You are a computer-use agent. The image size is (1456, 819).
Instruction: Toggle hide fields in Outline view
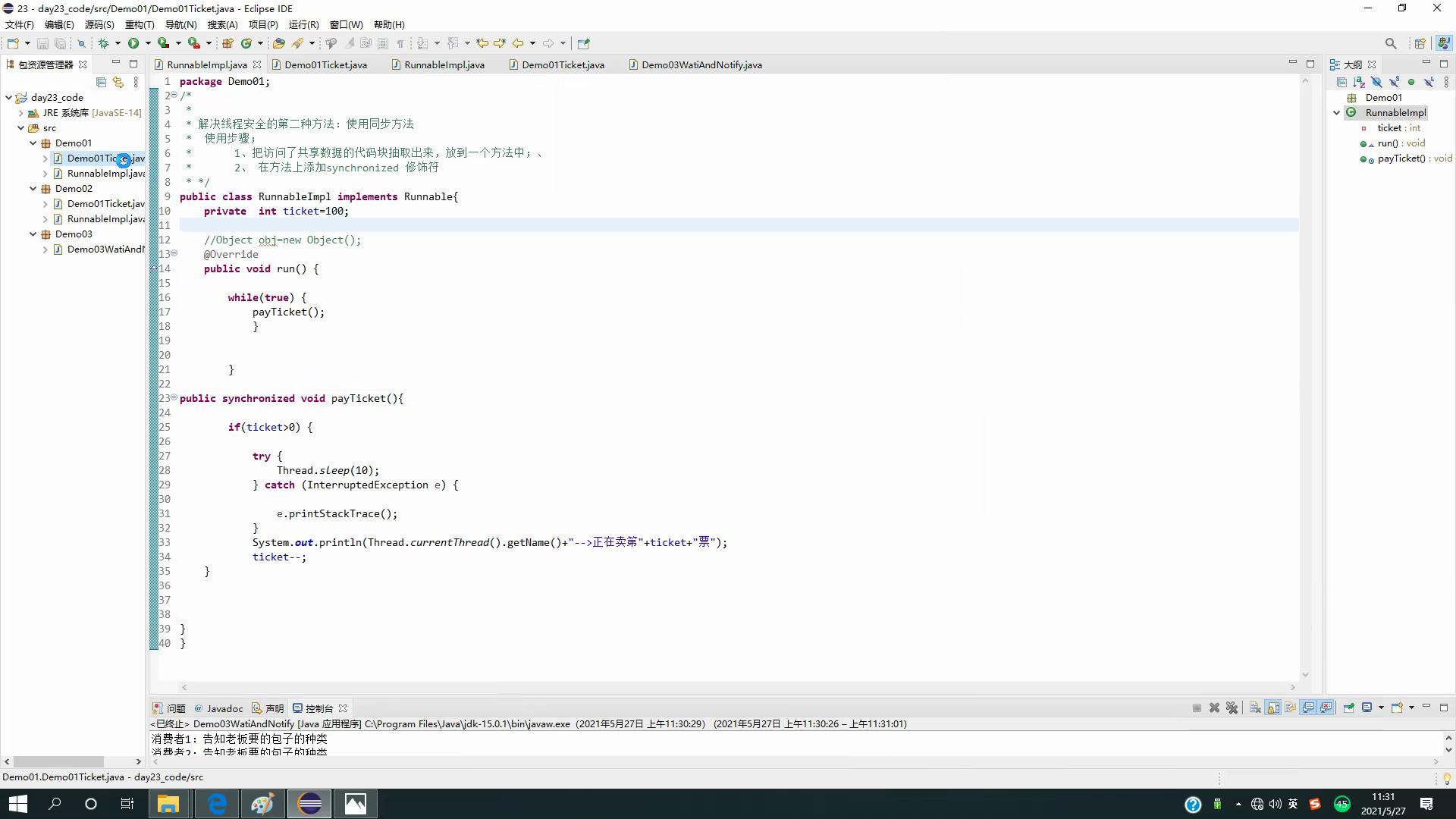(x=1376, y=82)
